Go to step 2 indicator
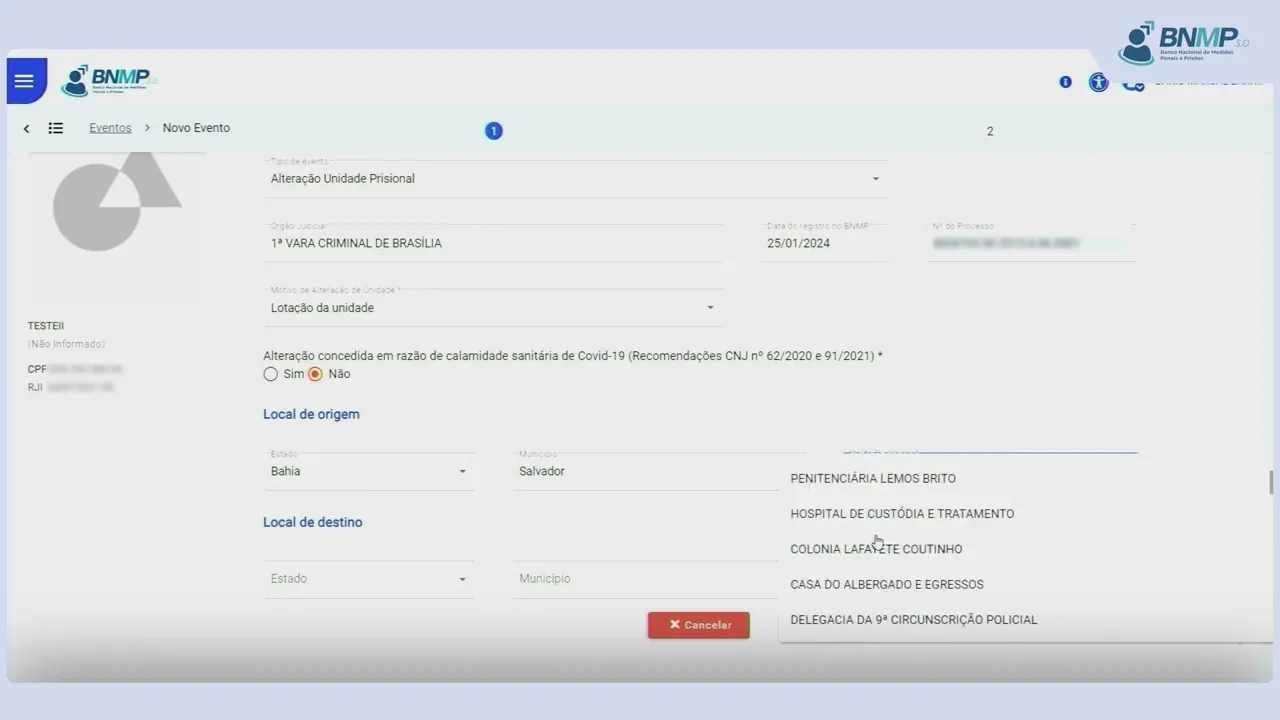The width and height of the screenshot is (1280, 720). tap(990, 131)
